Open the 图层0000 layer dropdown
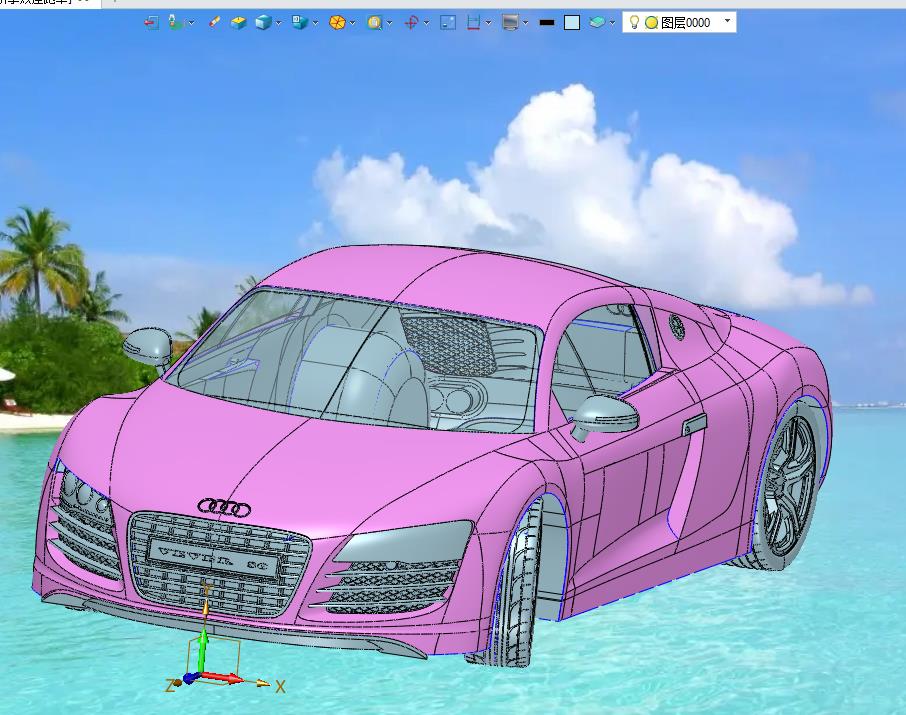 tap(727, 21)
